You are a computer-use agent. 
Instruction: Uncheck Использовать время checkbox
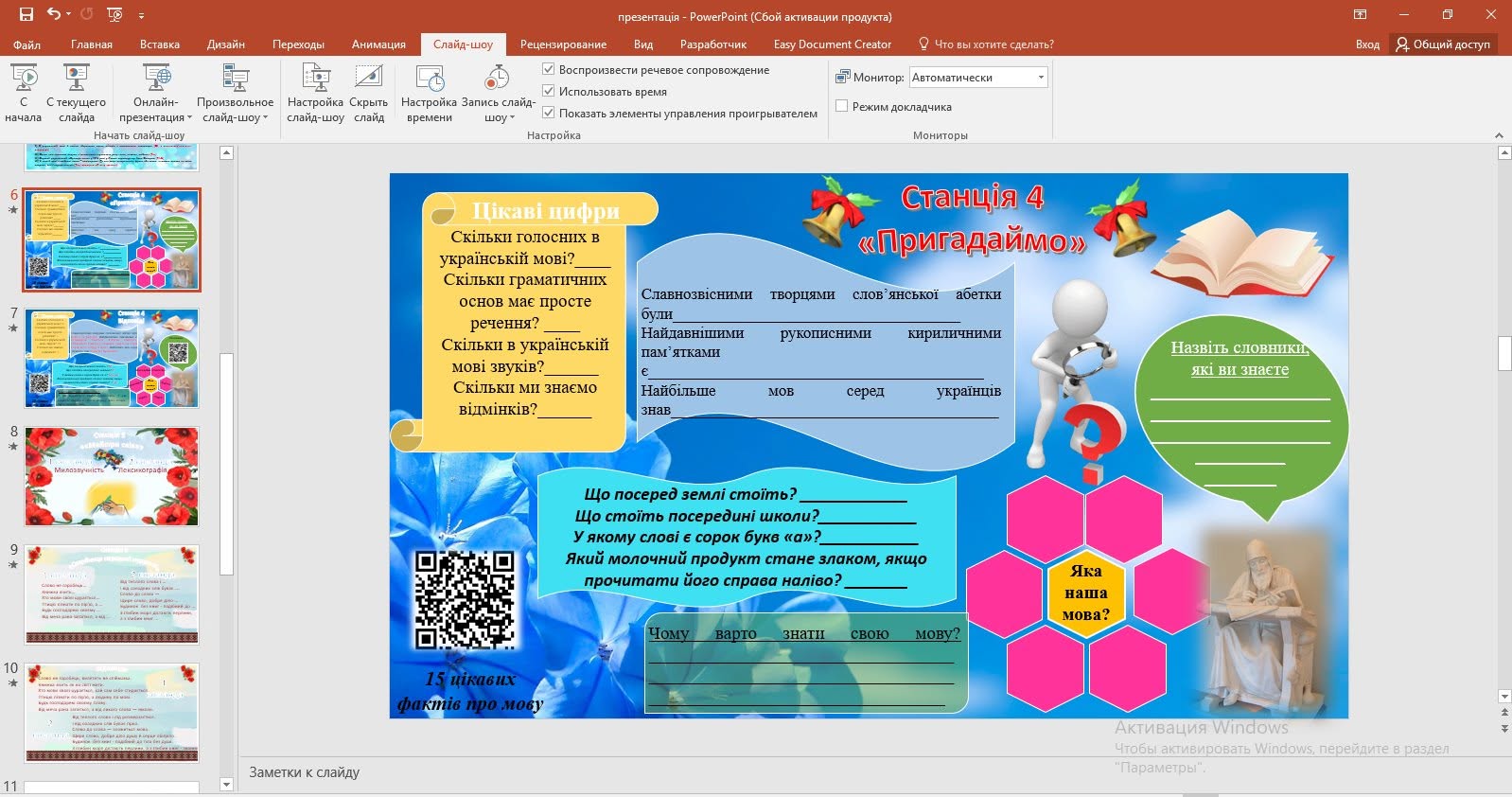click(x=548, y=91)
